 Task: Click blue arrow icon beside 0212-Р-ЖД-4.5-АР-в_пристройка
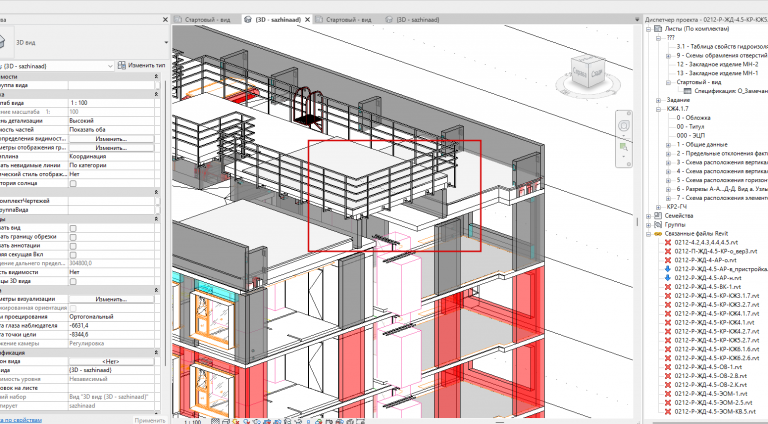pyautogui.click(x=668, y=269)
